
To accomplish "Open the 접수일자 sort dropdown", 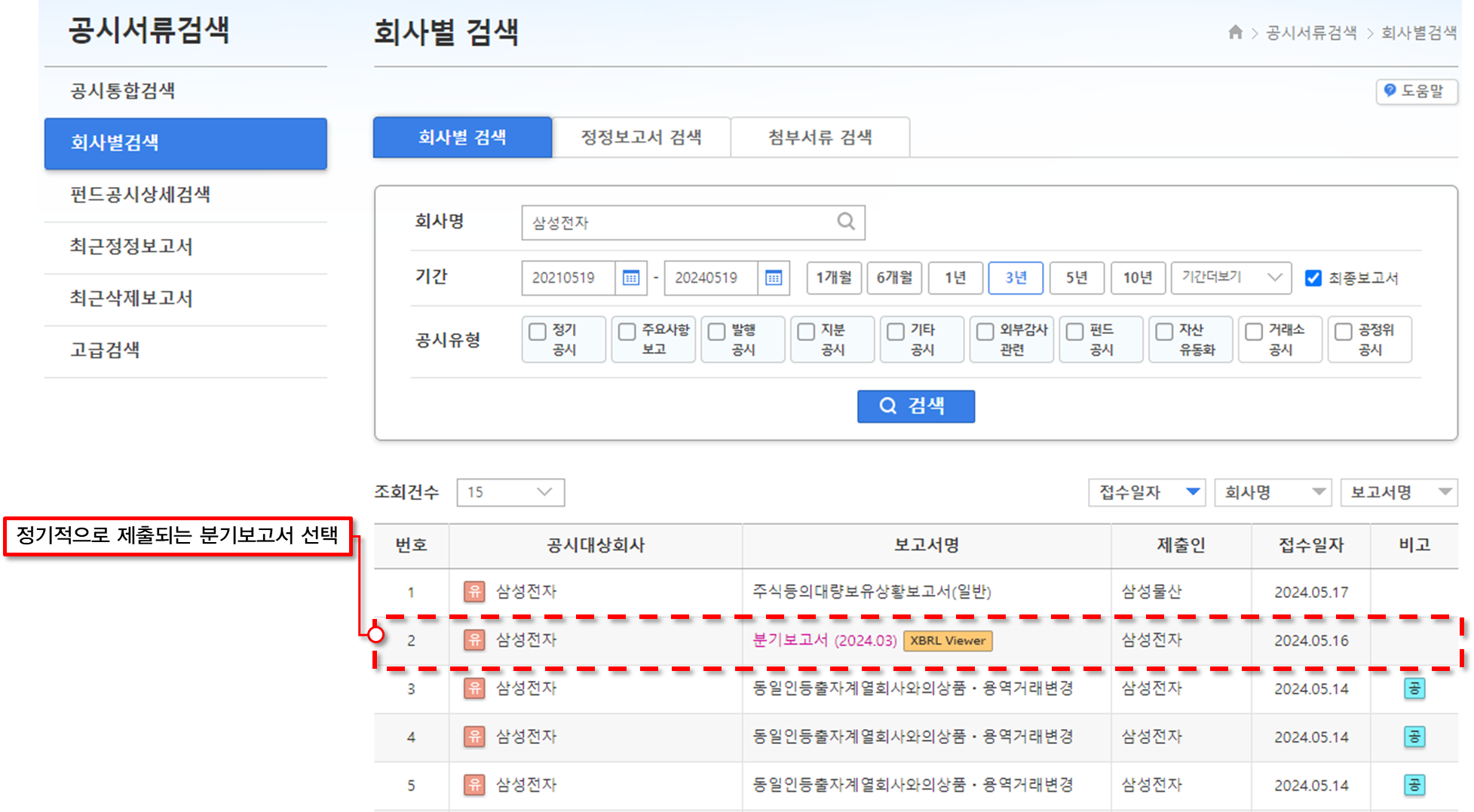I will (1147, 492).
